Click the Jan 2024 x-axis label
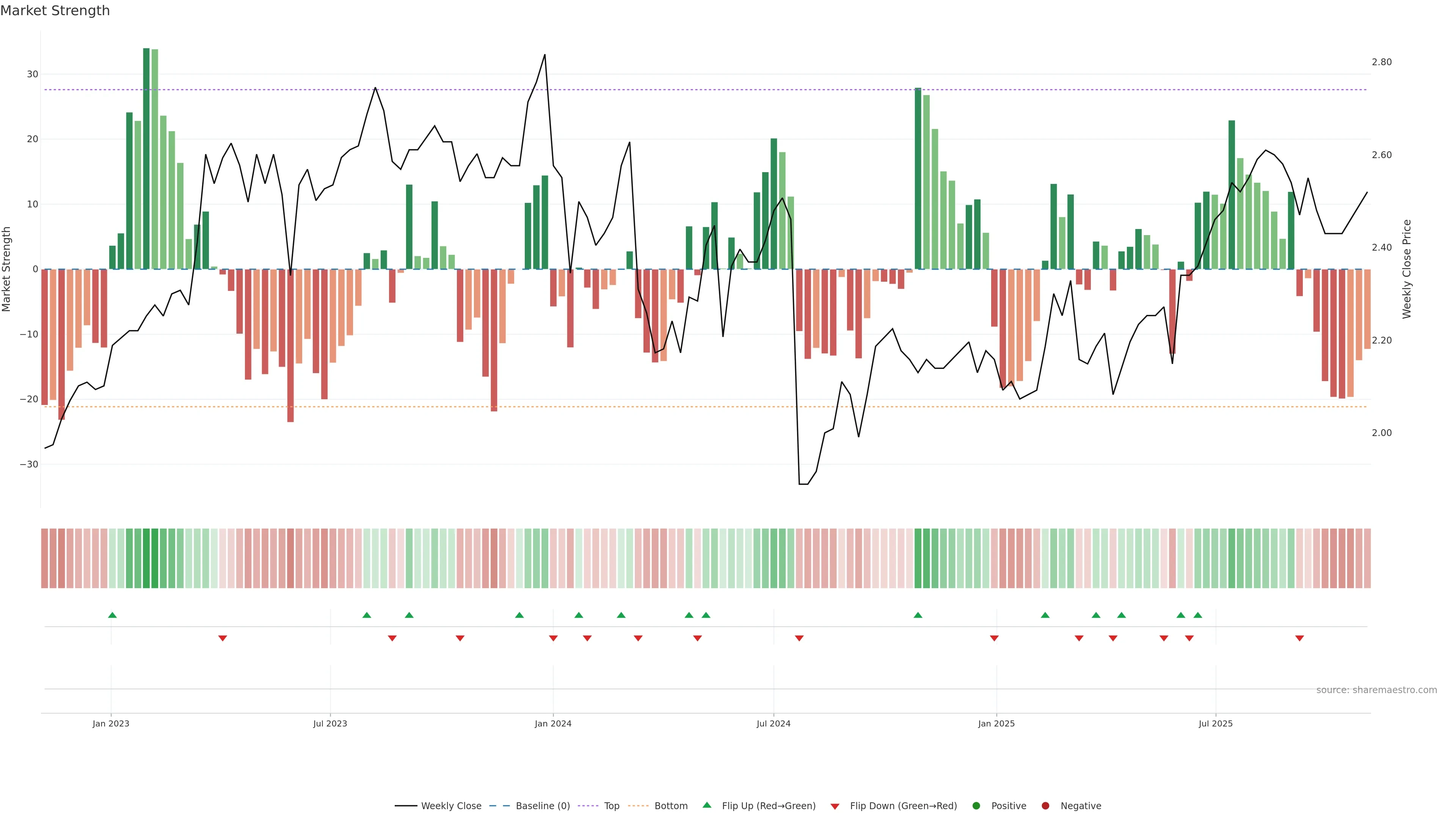The width and height of the screenshot is (1456, 819). (x=553, y=723)
